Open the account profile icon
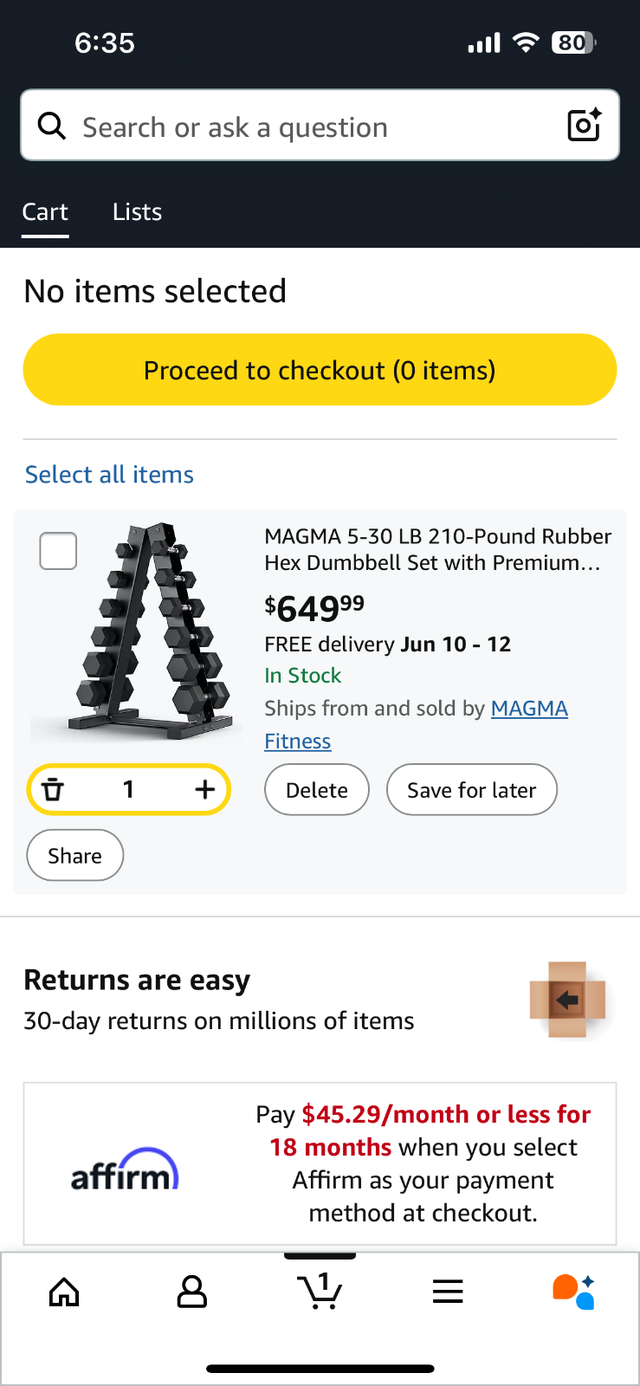Screen dimensions: 640x1386 (192, 1292)
